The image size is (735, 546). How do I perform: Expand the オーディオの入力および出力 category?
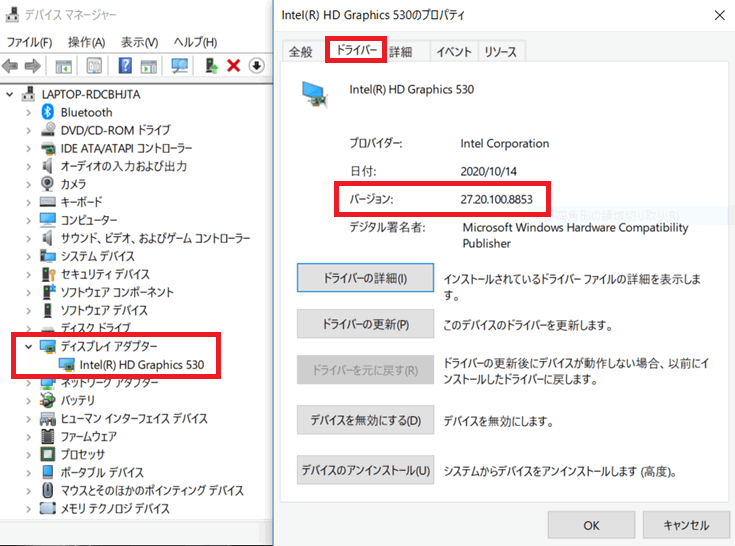[x=28, y=166]
